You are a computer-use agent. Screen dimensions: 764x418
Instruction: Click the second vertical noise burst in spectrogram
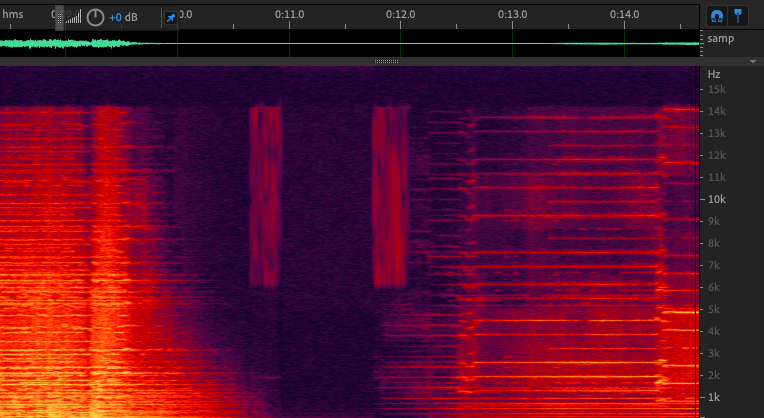[390, 195]
